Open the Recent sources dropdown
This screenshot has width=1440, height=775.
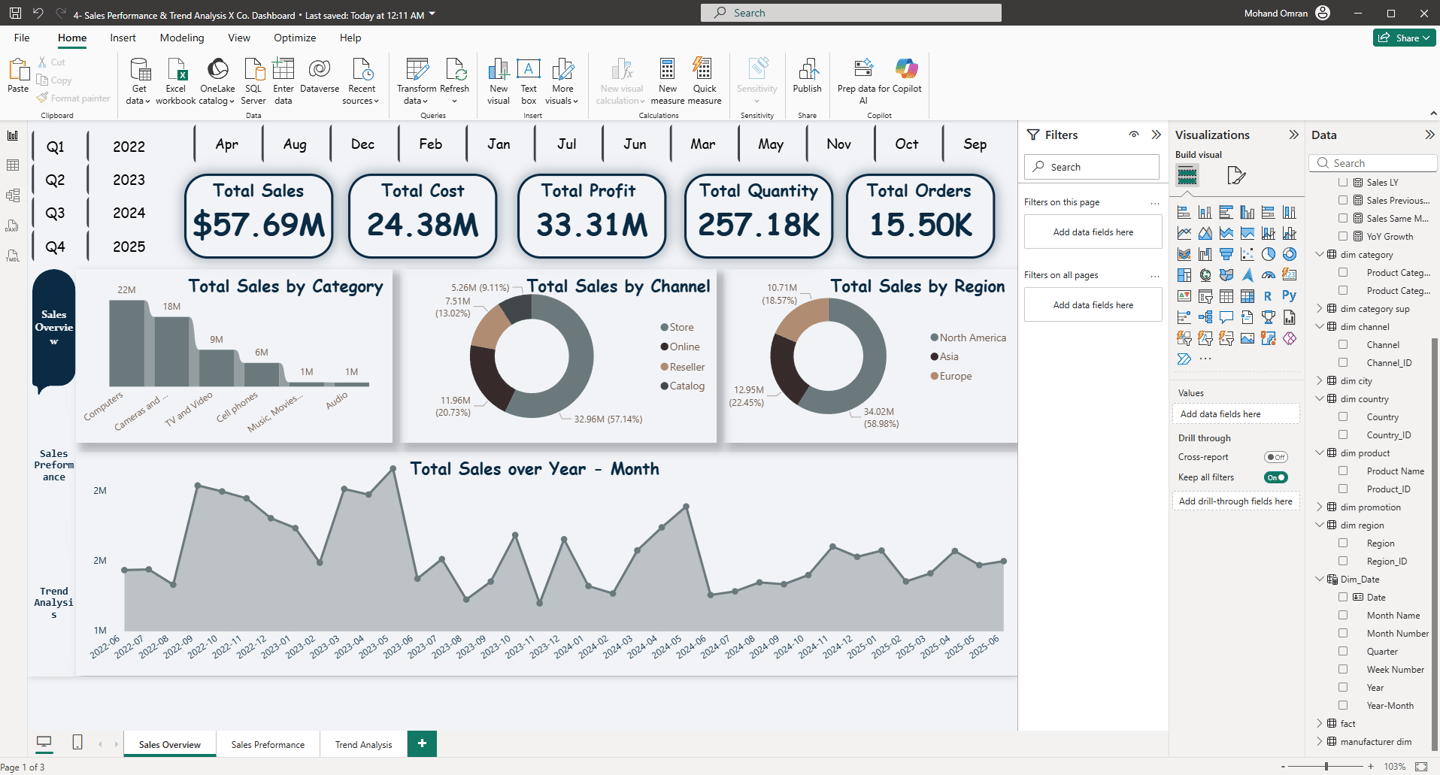pos(361,95)
